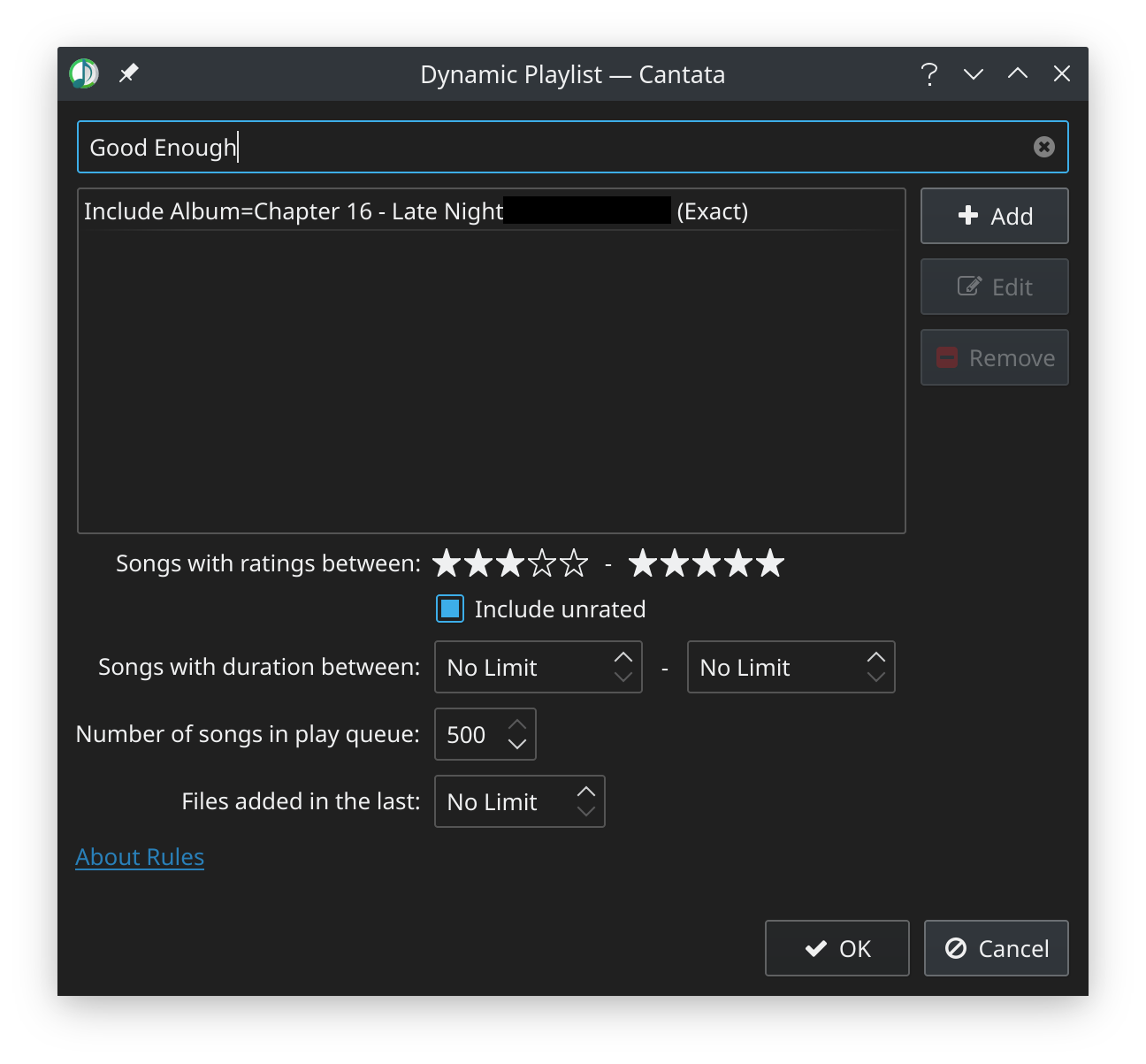
Task: Click the Add rule button
Action: (x=995, y=216)
